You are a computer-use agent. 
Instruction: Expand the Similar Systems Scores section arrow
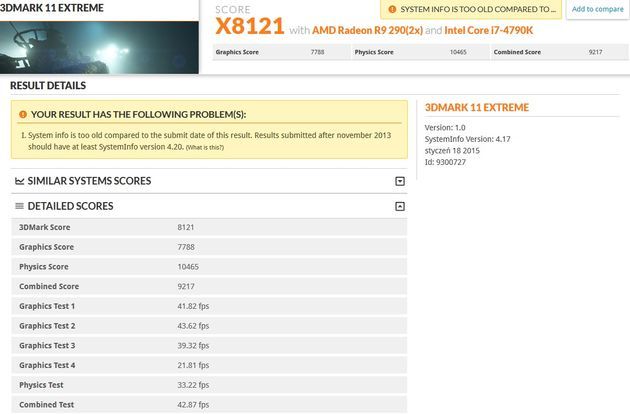coord(400,181)
